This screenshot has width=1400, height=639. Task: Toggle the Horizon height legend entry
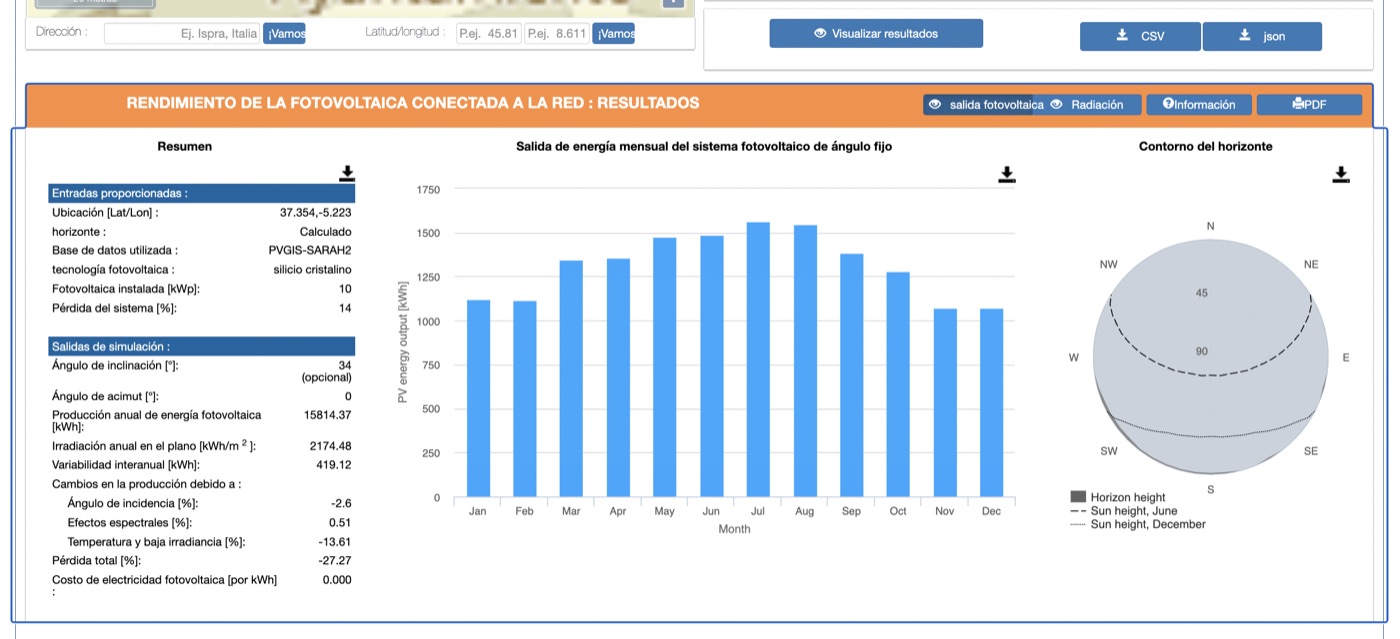point(1117,497)
